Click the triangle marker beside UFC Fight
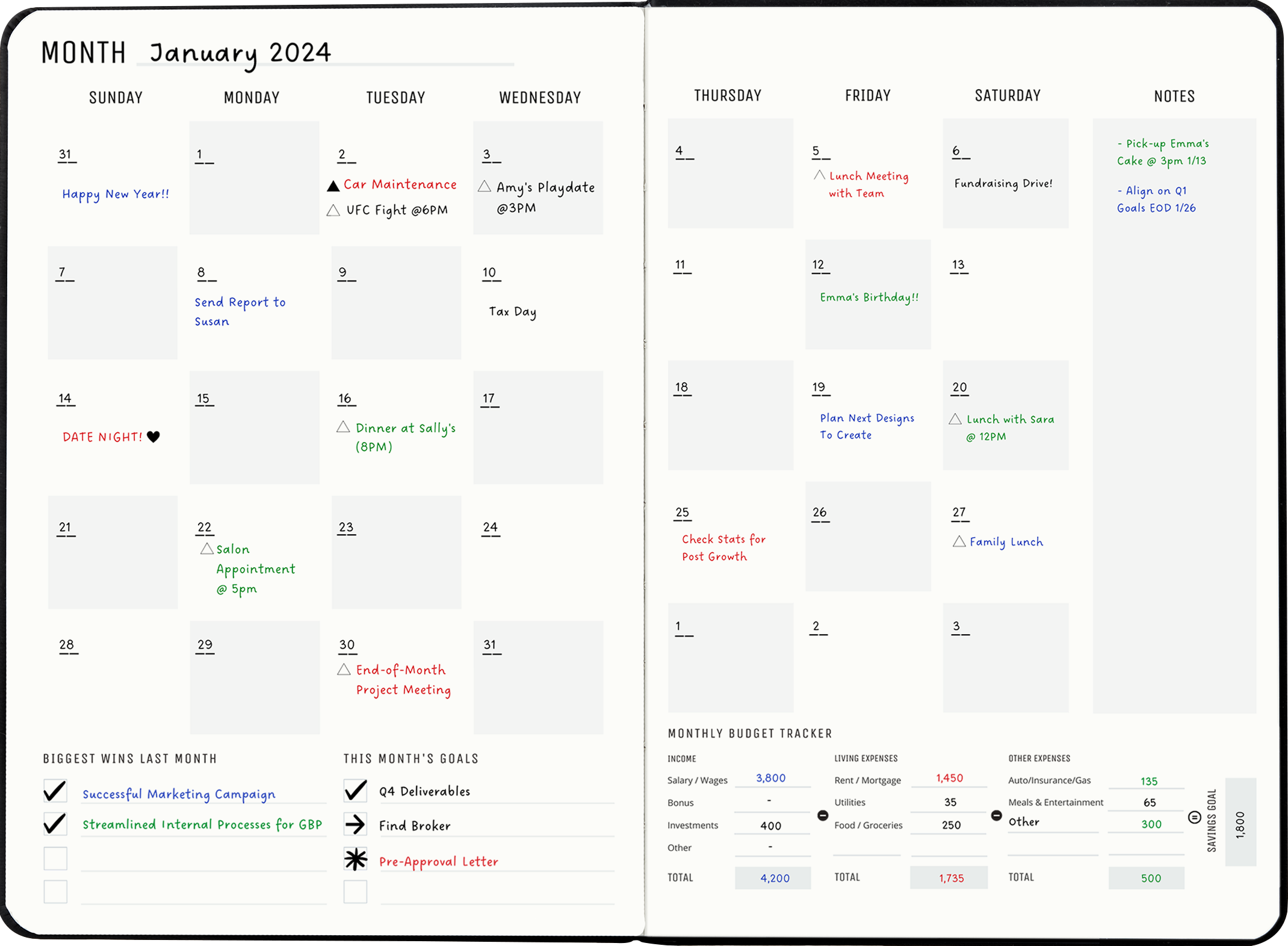 [x=333, y=210]
